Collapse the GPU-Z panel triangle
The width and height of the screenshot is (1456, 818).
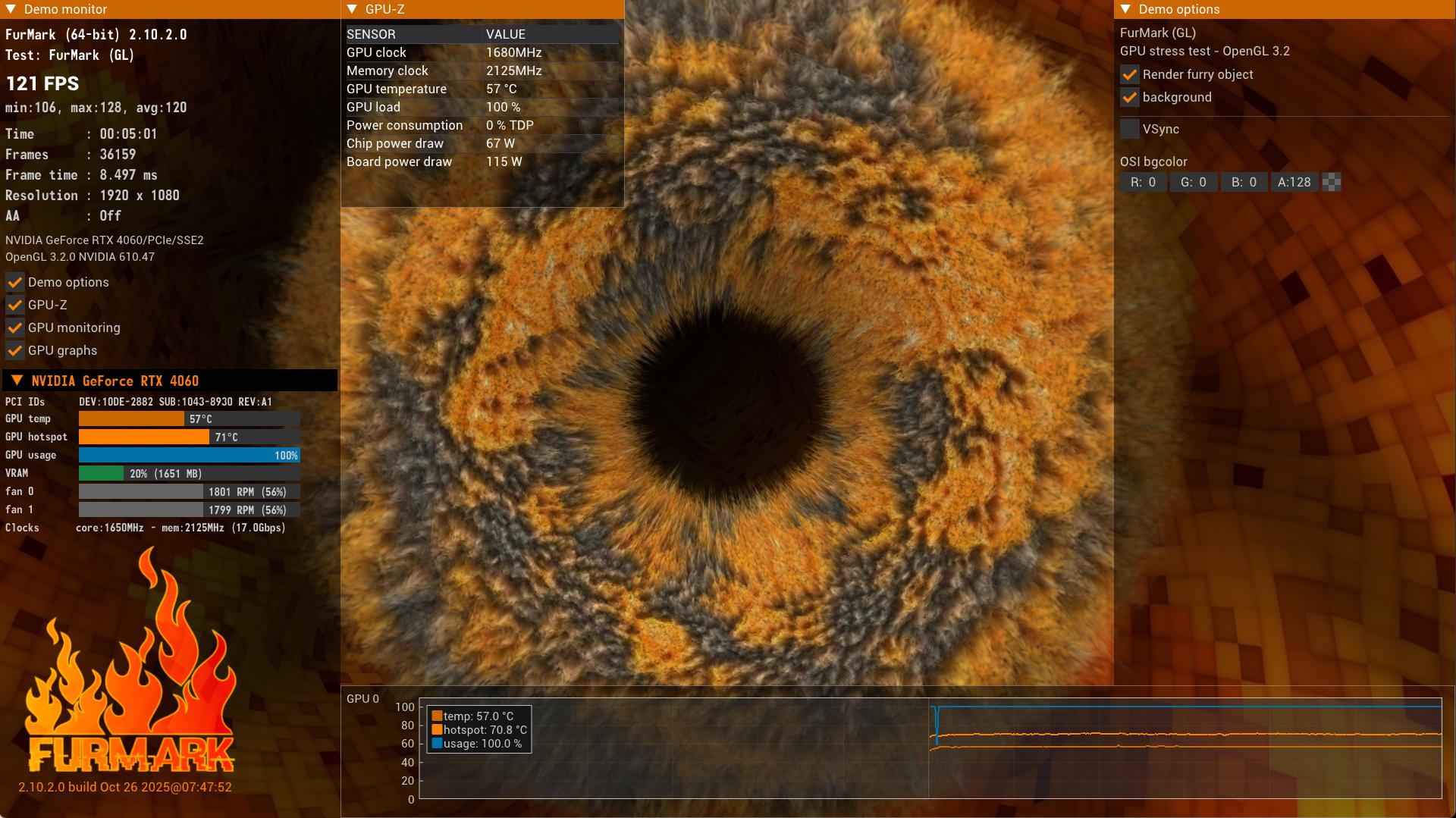click(352, 9)
